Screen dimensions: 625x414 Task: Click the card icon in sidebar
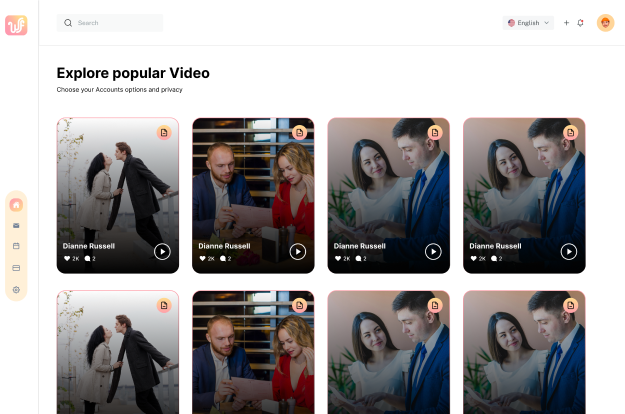click(x=16, y=268)
